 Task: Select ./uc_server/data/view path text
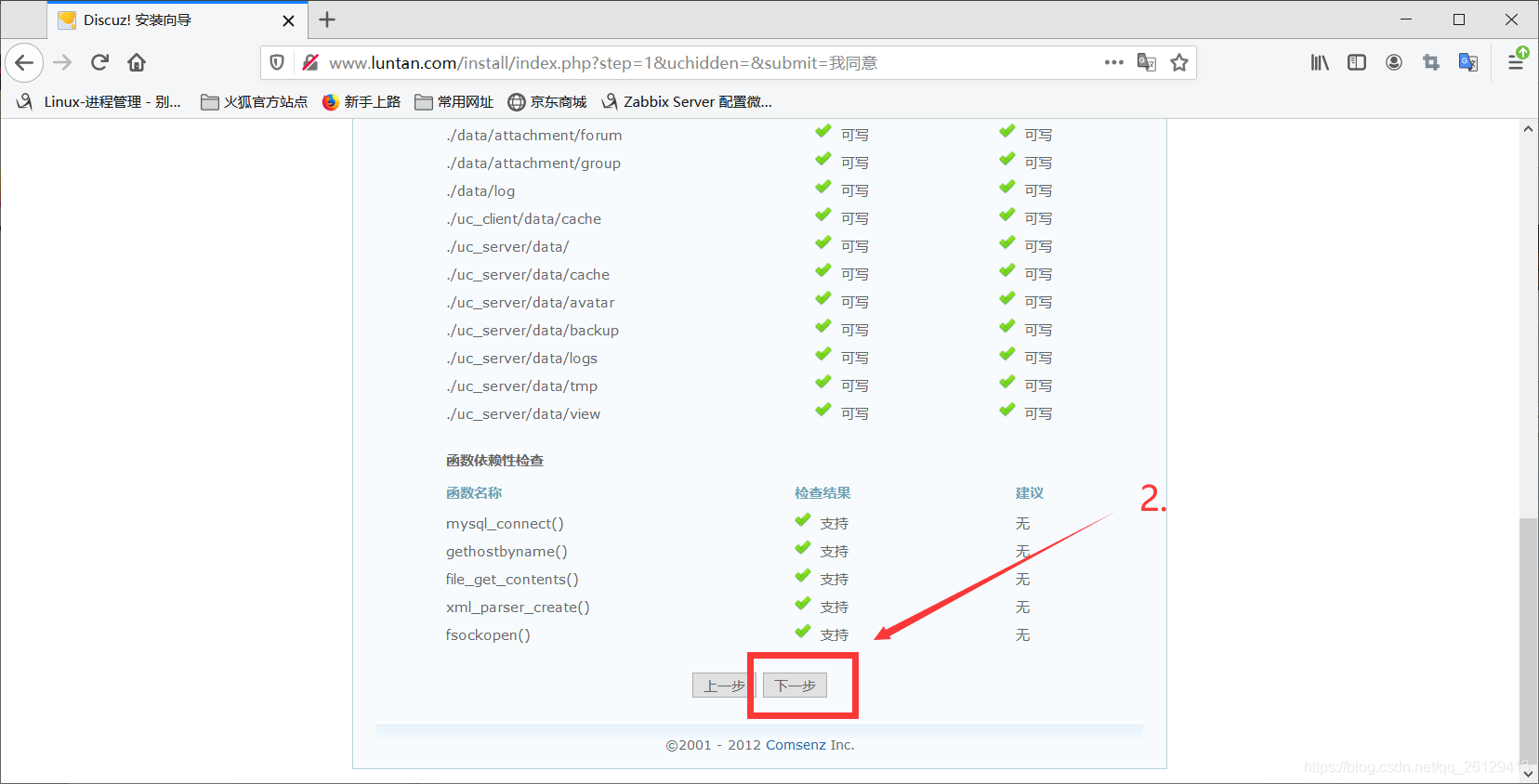coord(523,413)
